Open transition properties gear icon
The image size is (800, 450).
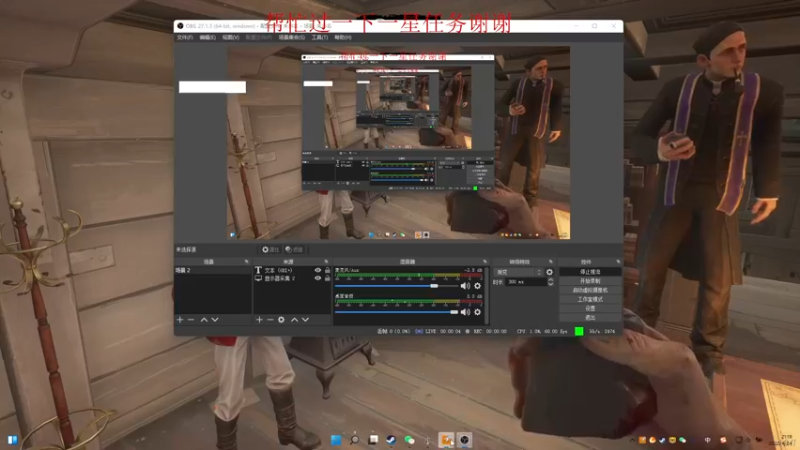click(549, 272)
